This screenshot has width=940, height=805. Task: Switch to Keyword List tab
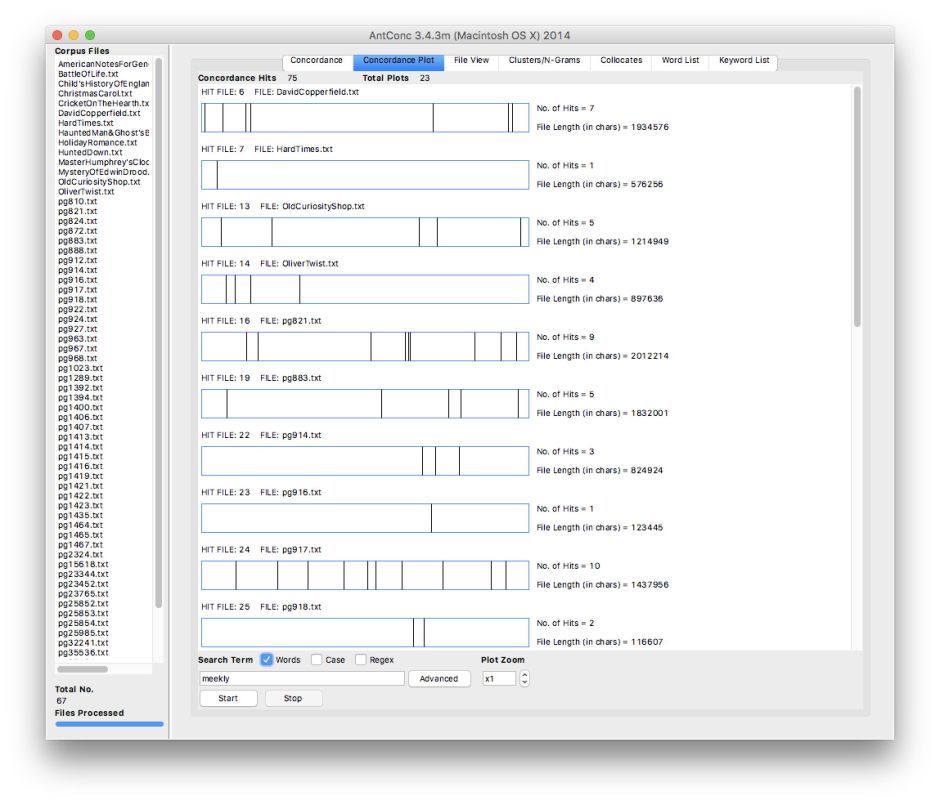[744, 61]
